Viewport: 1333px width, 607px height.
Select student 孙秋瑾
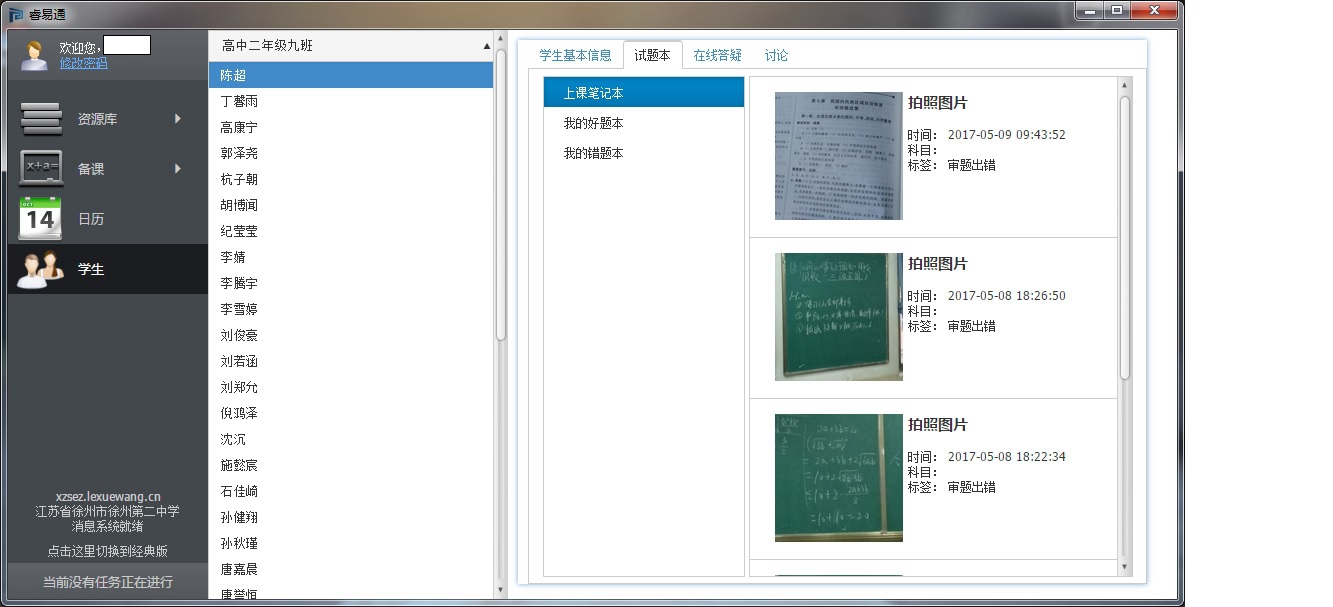[351, 543]
